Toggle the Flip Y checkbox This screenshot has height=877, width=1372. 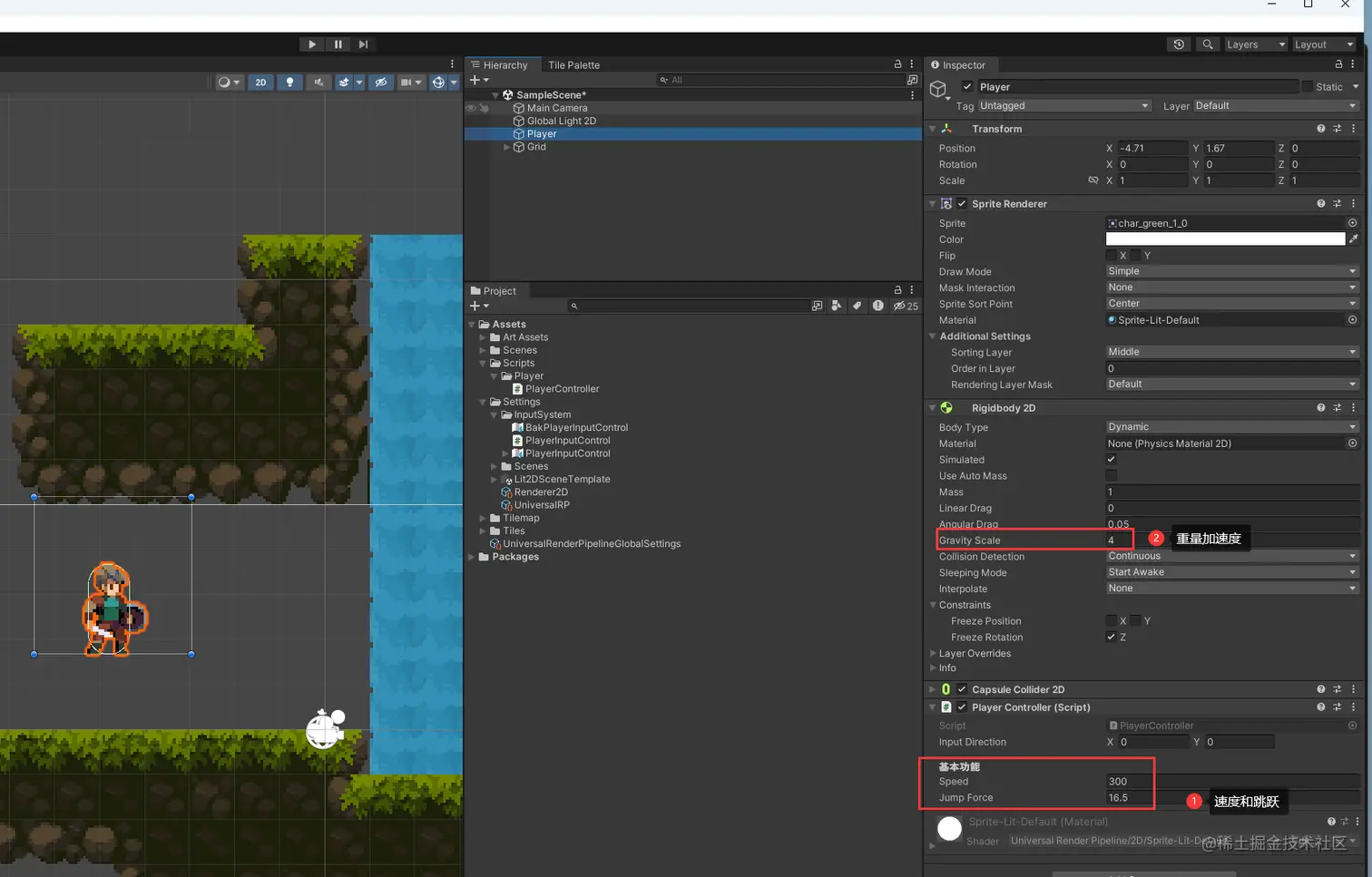(x=1135, y=256)
